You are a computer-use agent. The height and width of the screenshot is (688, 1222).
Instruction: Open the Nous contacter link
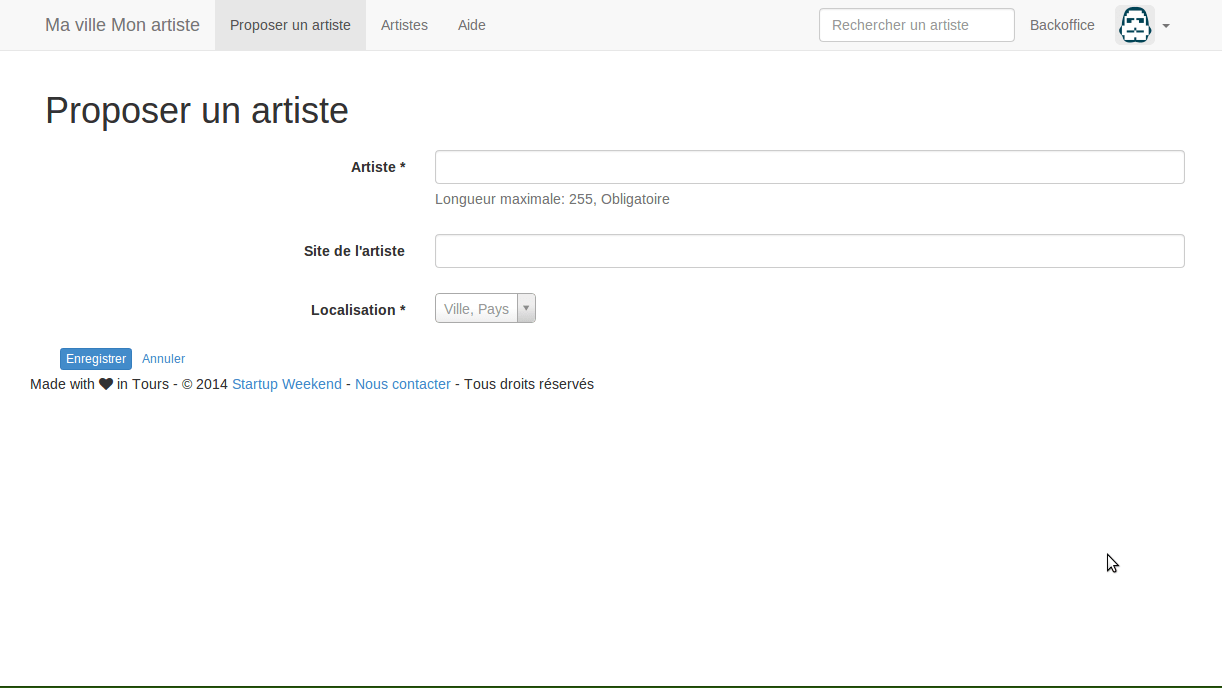[402, 384]
